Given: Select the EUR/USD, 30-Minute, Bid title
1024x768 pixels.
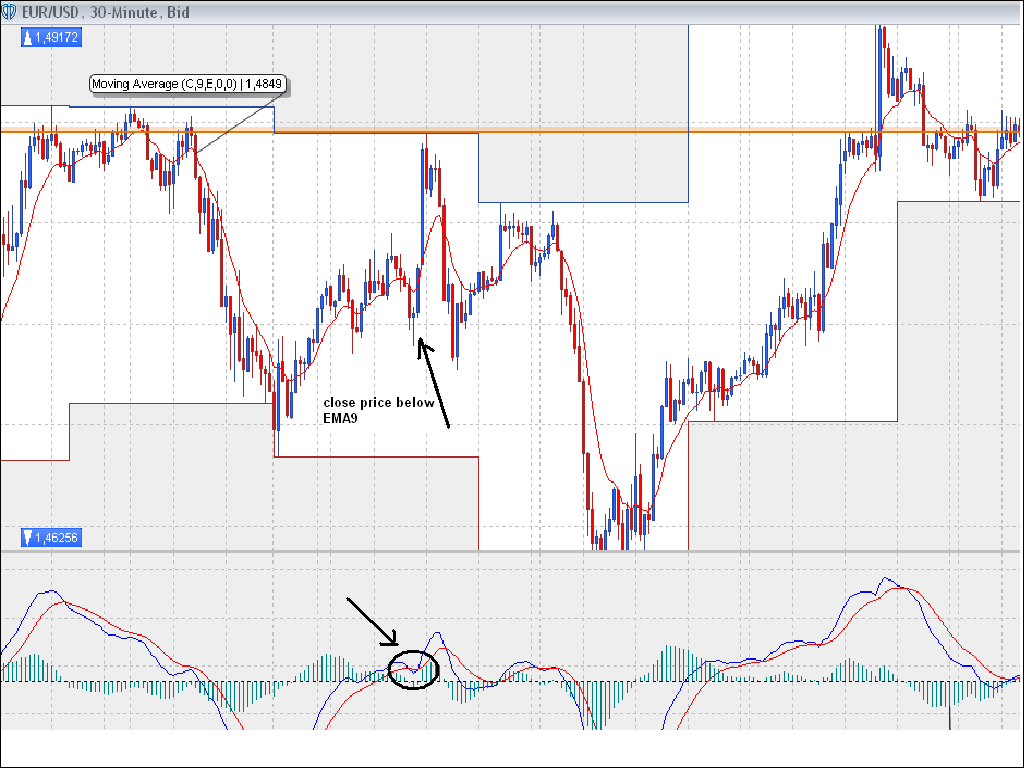Looking at the screenshot, I should tap(106, 12).
